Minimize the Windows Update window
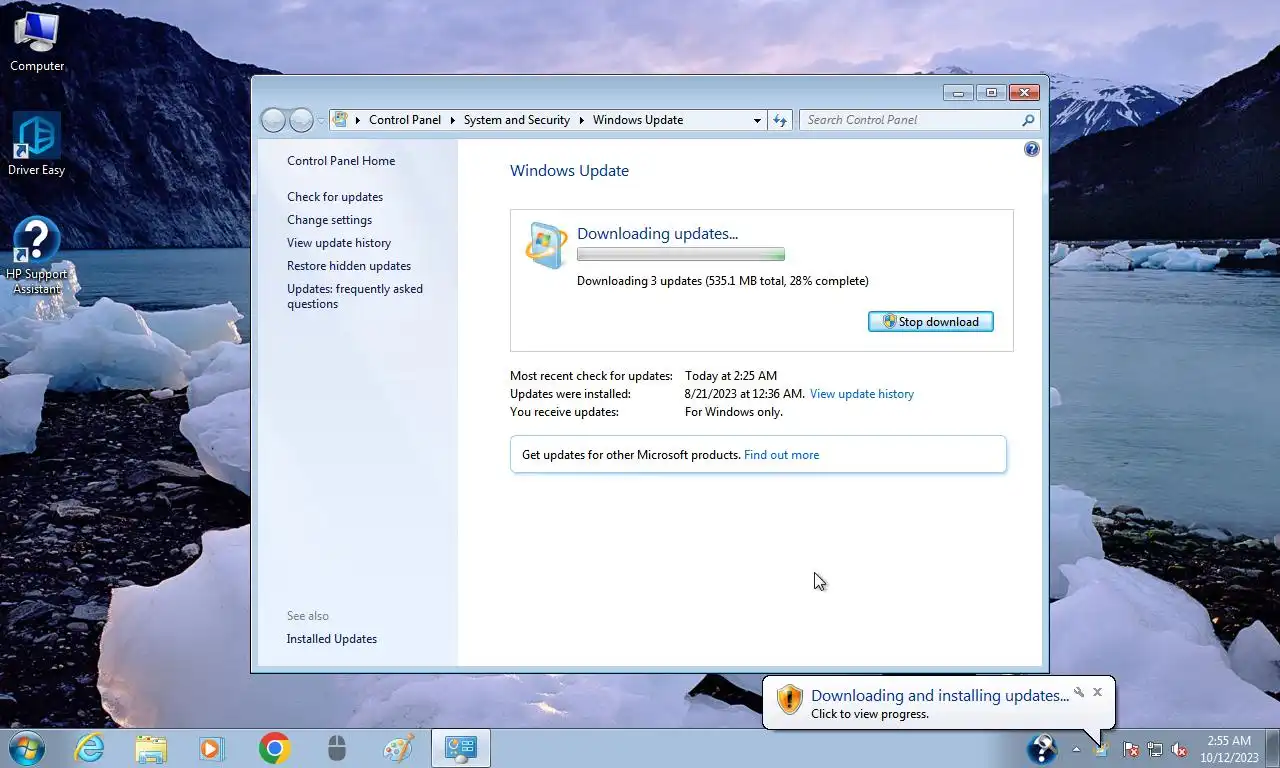This screenshot has height=768, width=1280. pyautogui.click(x=958, y=93)
